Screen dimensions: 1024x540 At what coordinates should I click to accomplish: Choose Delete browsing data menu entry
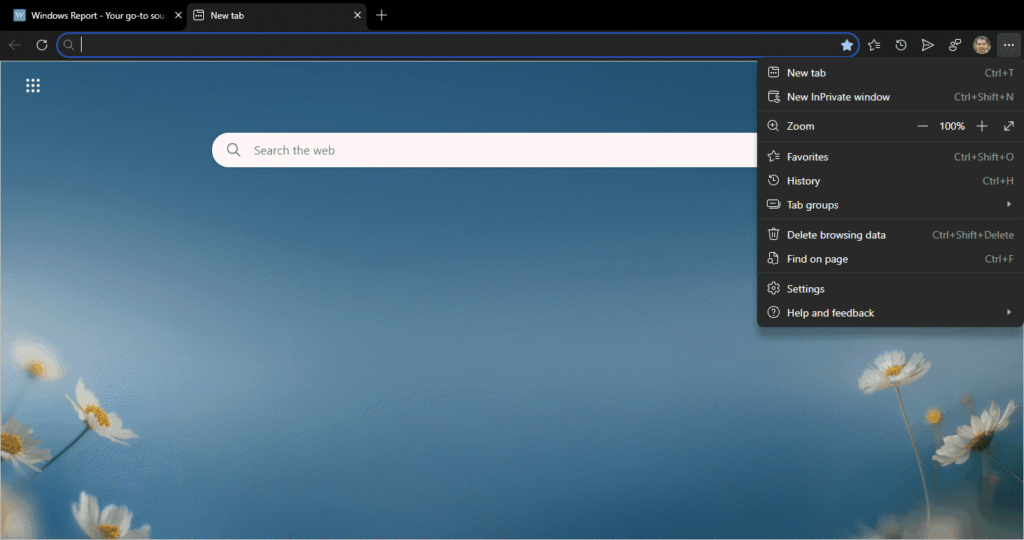pos(836,235)
